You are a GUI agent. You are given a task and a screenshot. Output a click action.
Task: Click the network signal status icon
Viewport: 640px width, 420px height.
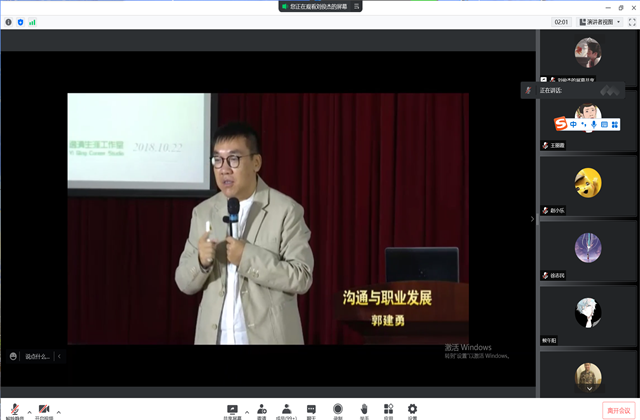[x=32, y=21]
